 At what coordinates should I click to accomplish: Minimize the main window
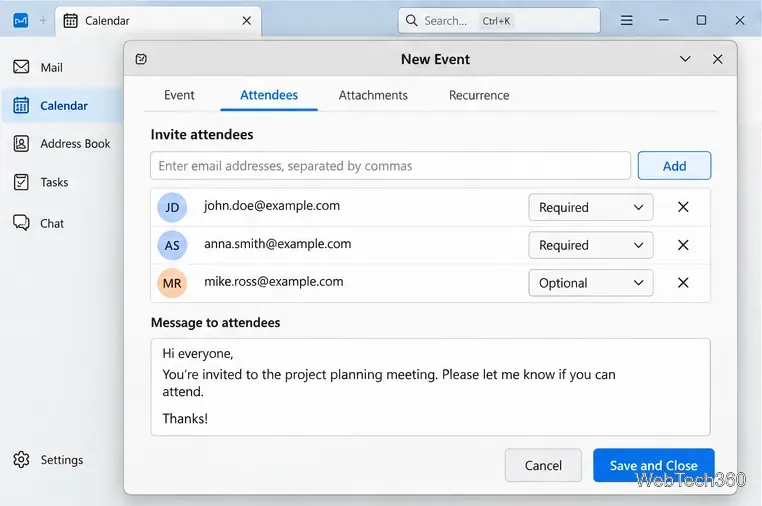coord(664,20)
